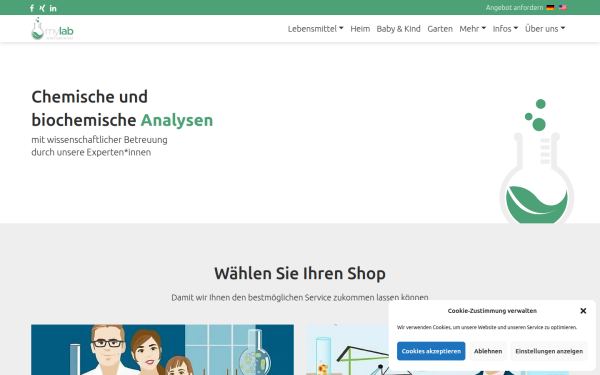The width and height of the screenshot is (600, 375).
Task: Go to the Heim menu item
Action: click(x=360, y=29)
